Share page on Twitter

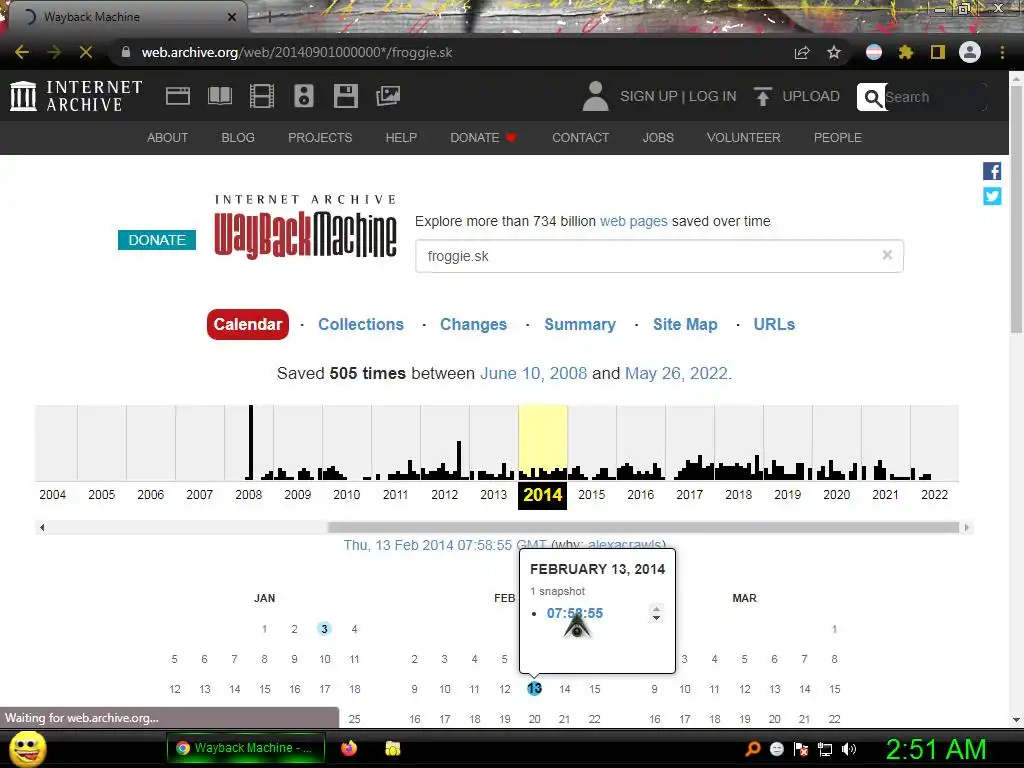tap(992, 196)
